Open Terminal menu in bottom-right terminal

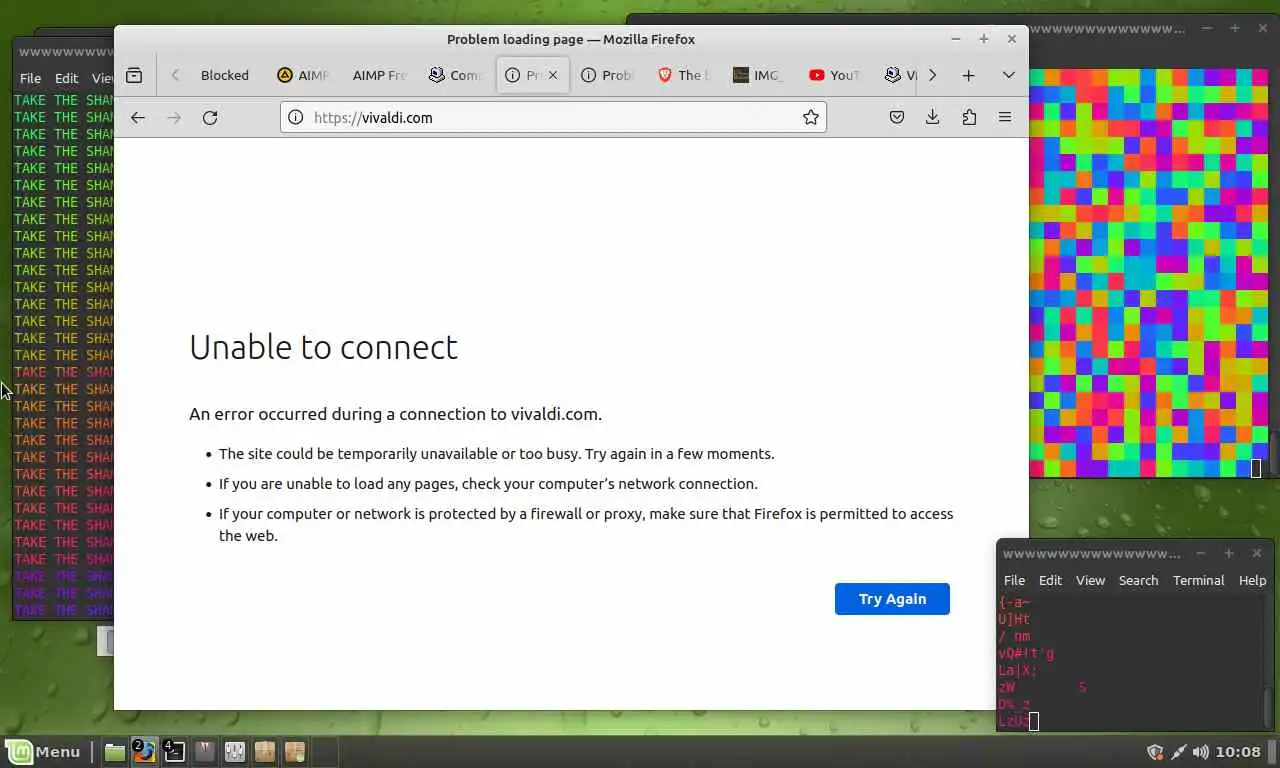(1198, 580)
